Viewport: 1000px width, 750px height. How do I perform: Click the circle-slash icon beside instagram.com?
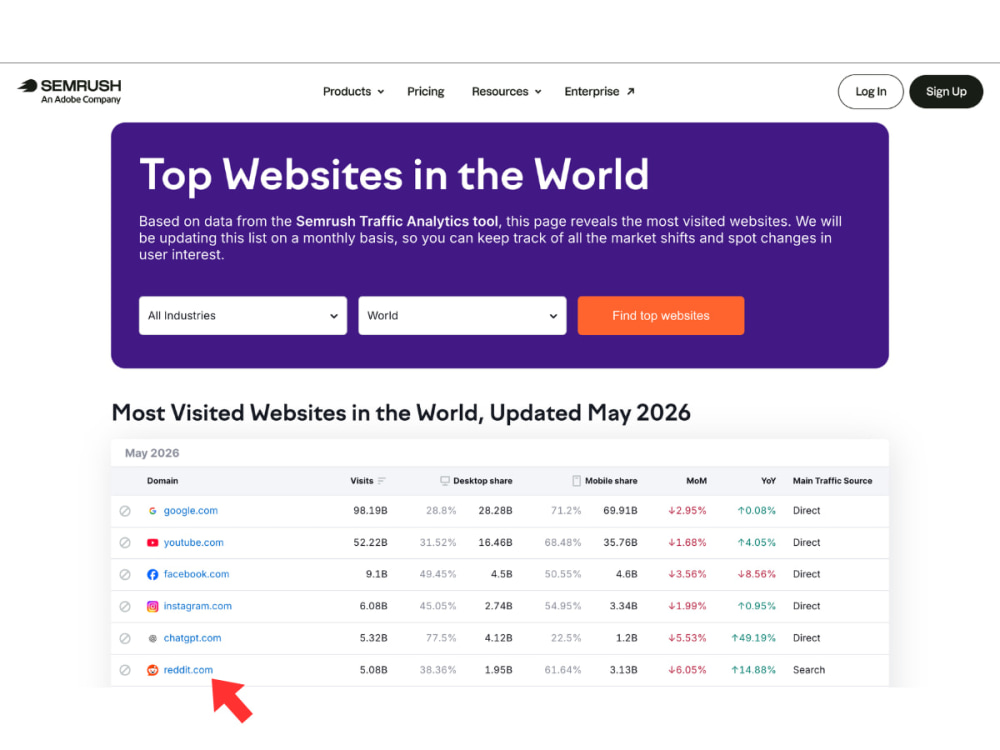point(125,607)
